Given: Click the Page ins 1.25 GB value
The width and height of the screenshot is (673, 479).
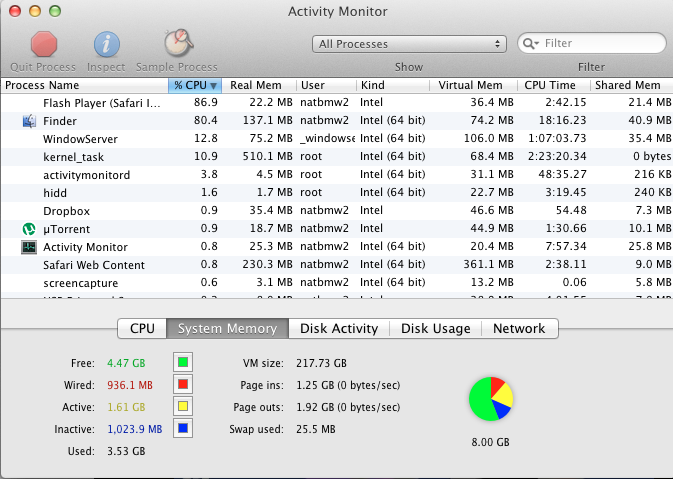Looking at the screenshot, I should pos(348,385).
